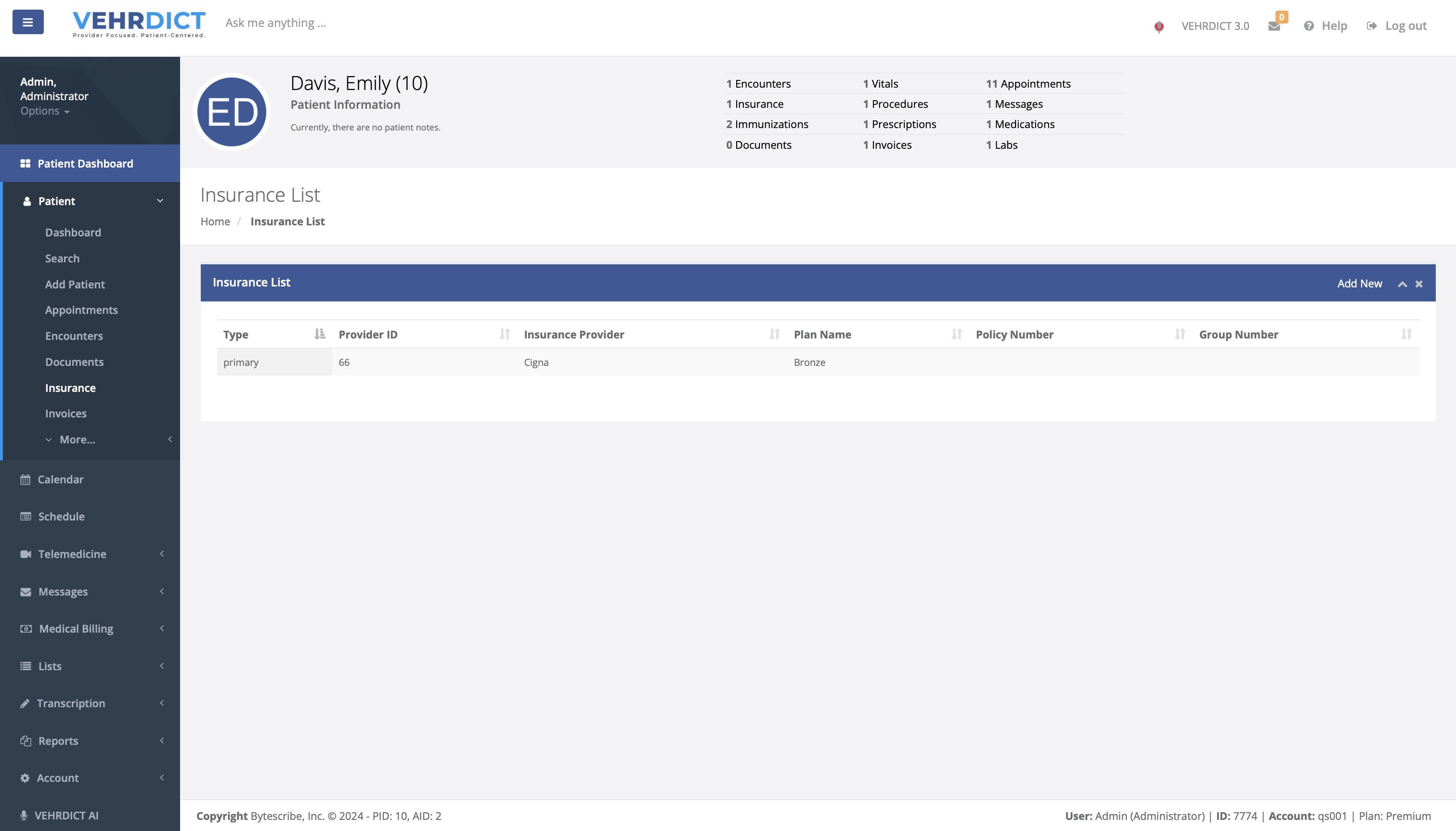
Task: Click the Home breadcrumb link
Action: (215, 221)
